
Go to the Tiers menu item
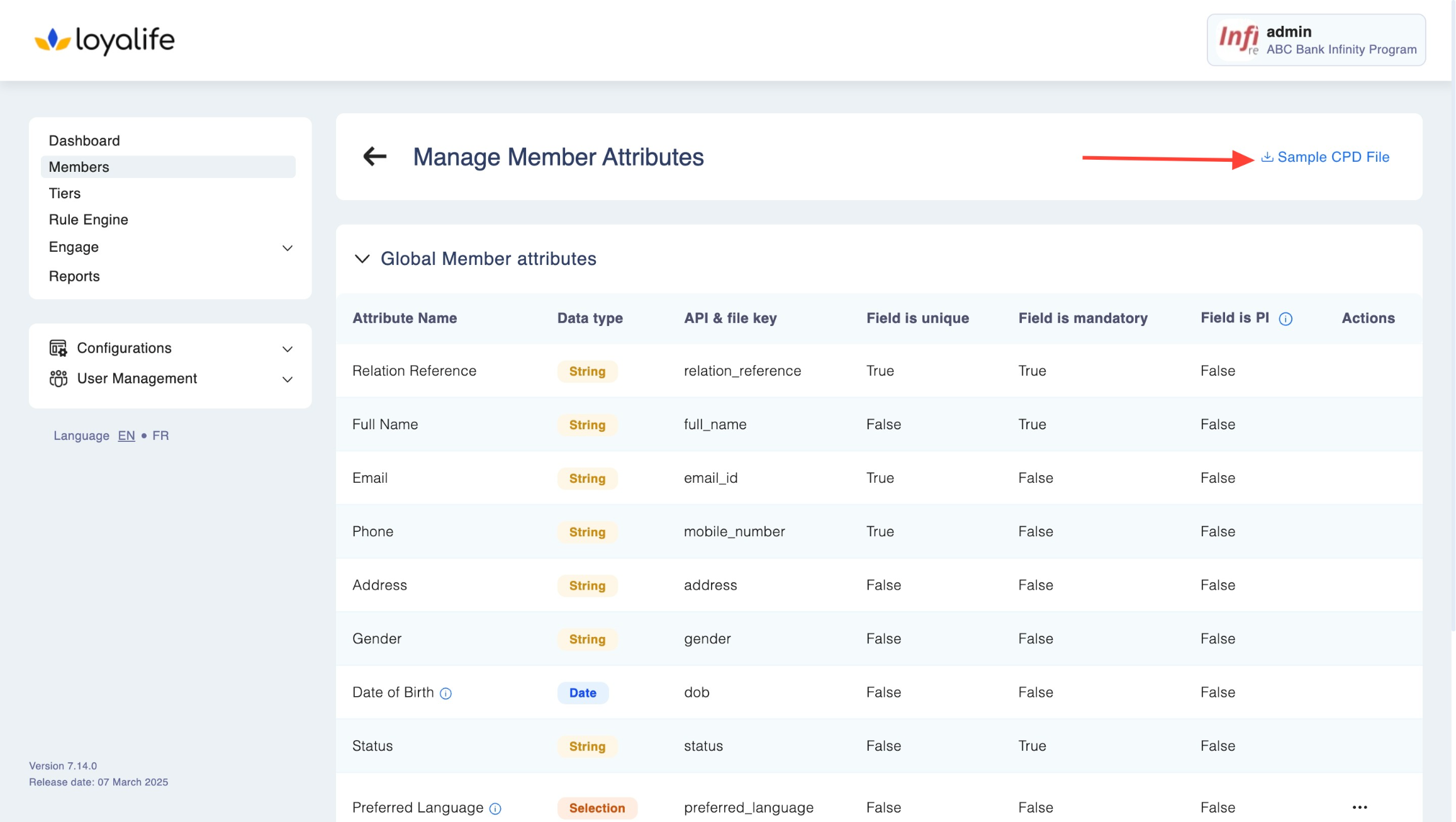pos(65,193)
